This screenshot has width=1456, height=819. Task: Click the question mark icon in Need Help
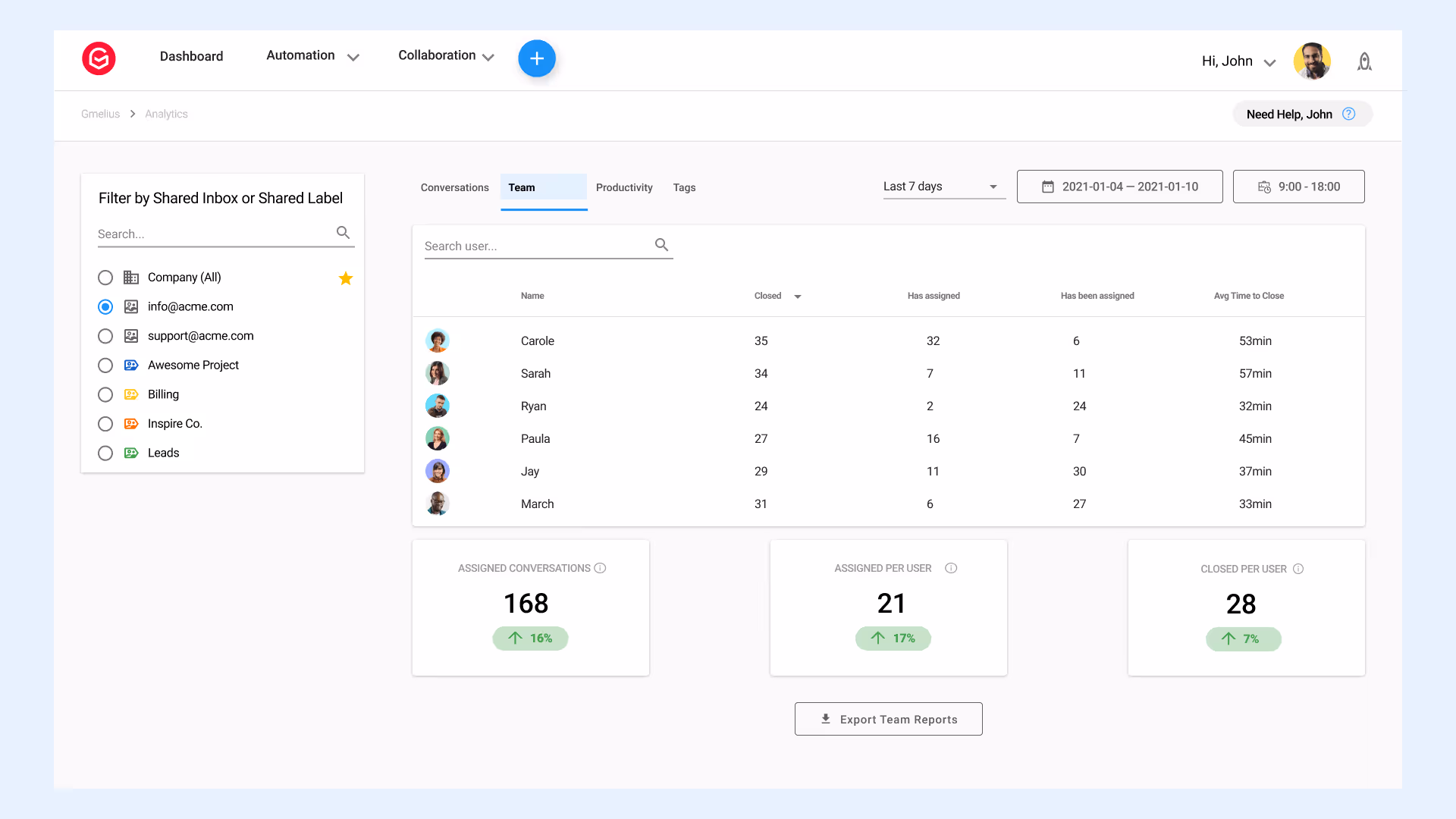click(1348, 114)
